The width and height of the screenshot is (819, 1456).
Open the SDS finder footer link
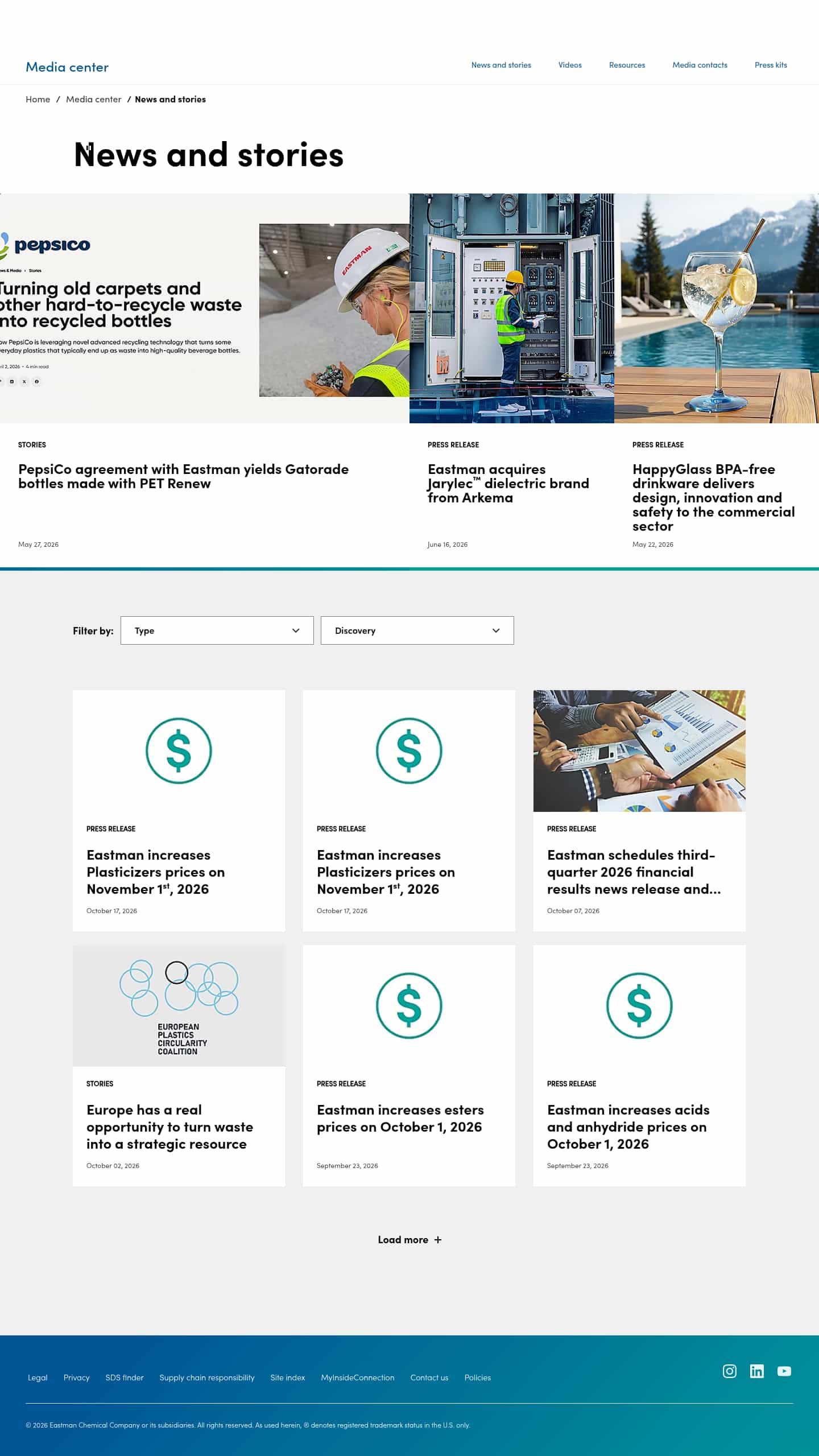[x=125, y=1377]
